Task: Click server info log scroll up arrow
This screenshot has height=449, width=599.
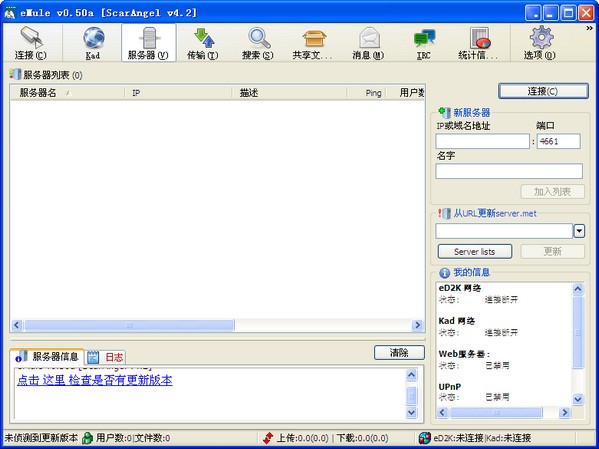Action: 411,375
